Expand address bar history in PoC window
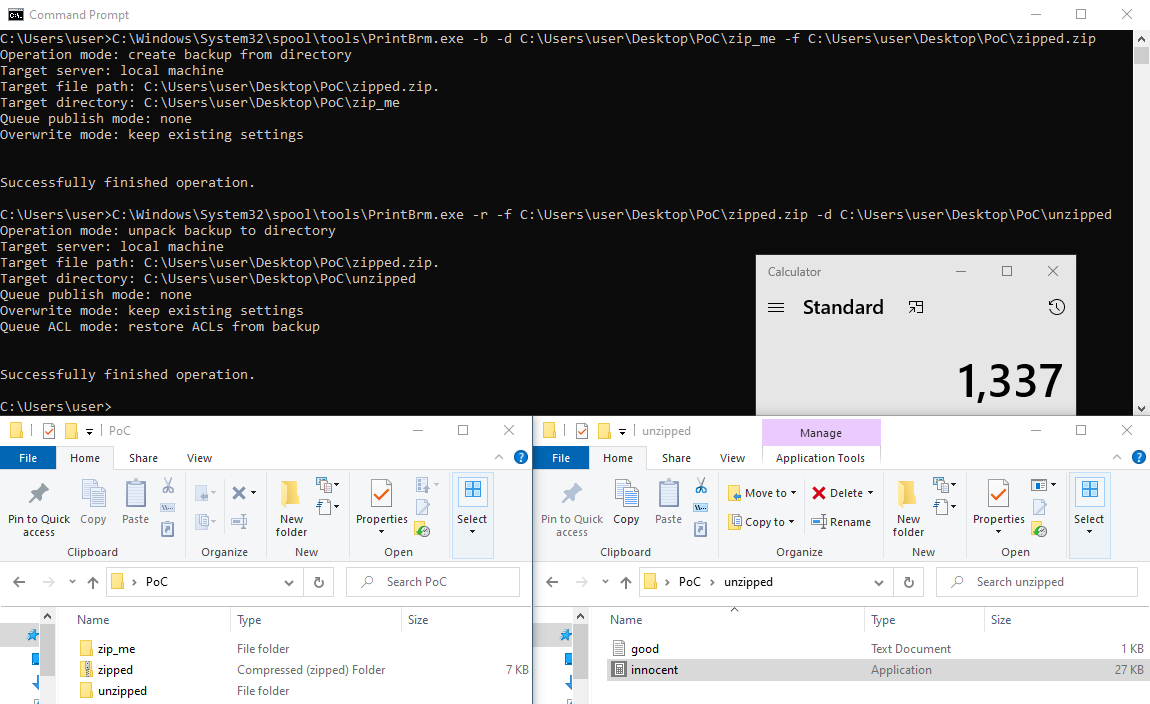This screenshot has height=704, width=1150. coord(289,582)
